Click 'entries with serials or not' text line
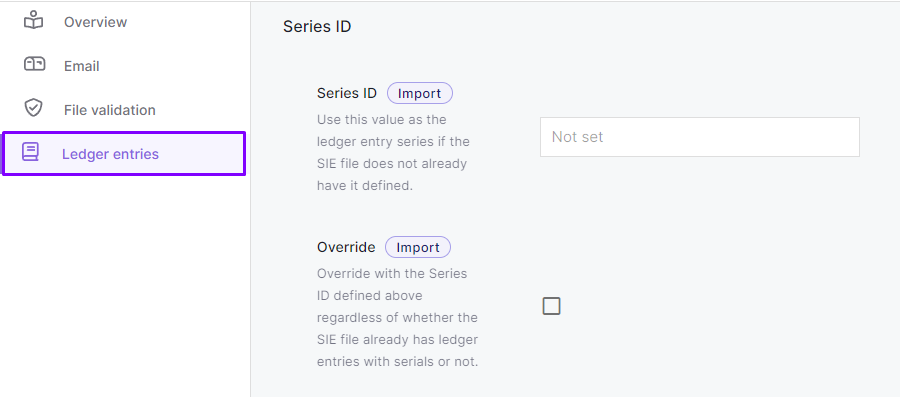900x397 pixels. tap(397, 362)
